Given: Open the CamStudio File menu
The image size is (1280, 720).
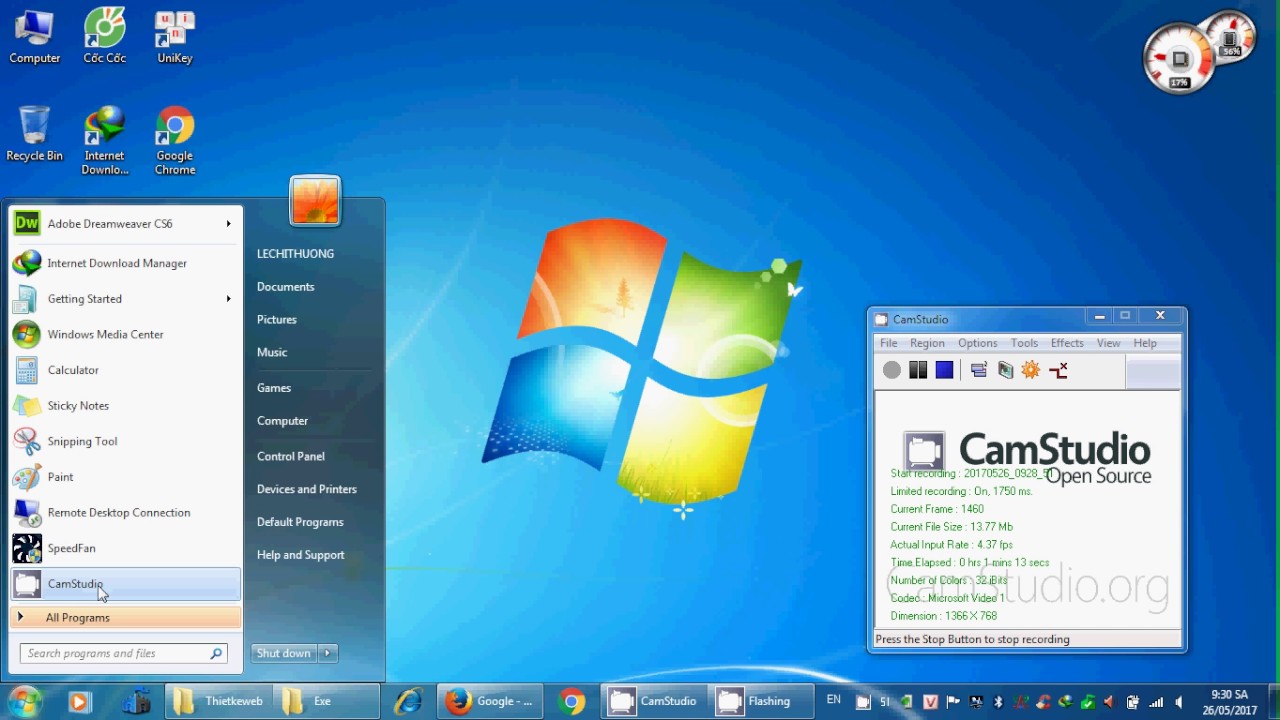Looking at the screenshot, I should 888,343.
